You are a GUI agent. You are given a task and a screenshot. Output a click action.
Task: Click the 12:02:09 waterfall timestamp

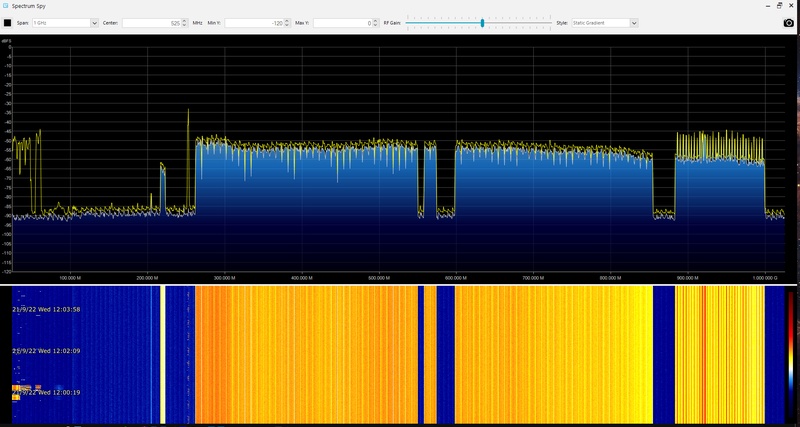coord(46,351)
